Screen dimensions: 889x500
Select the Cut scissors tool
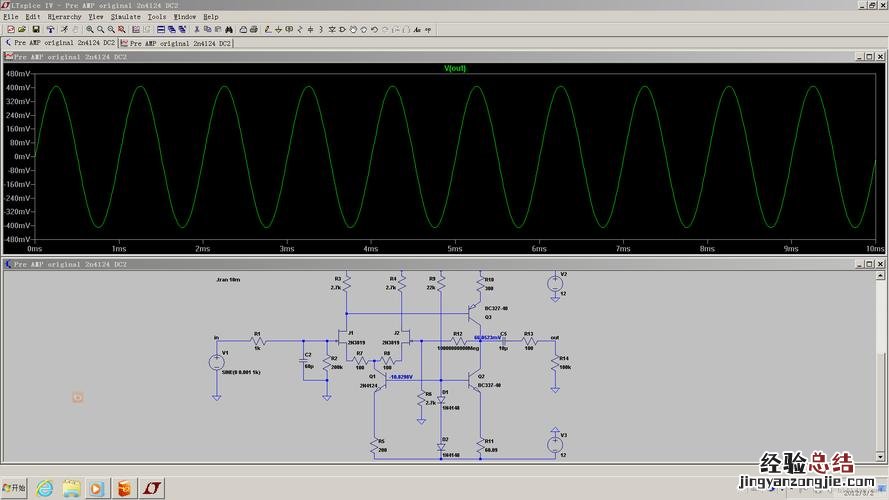(x=197, y=29)
